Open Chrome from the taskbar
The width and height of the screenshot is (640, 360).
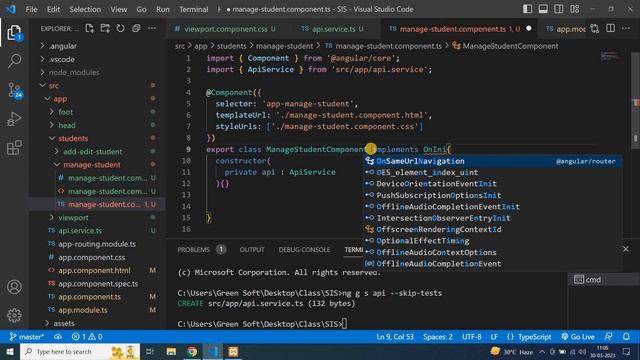(192, 351)
